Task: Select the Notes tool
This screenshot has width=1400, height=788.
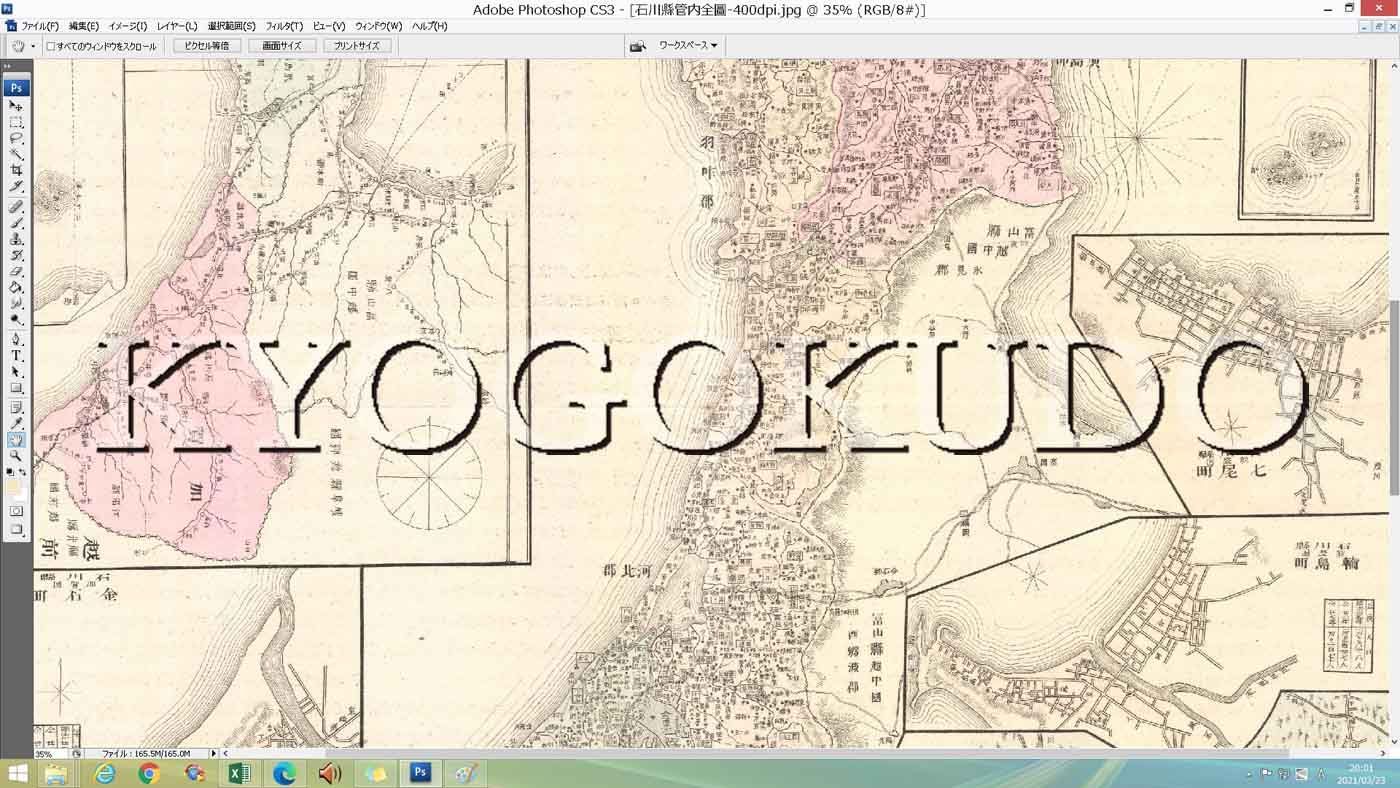Action: [x=16, y=408]
